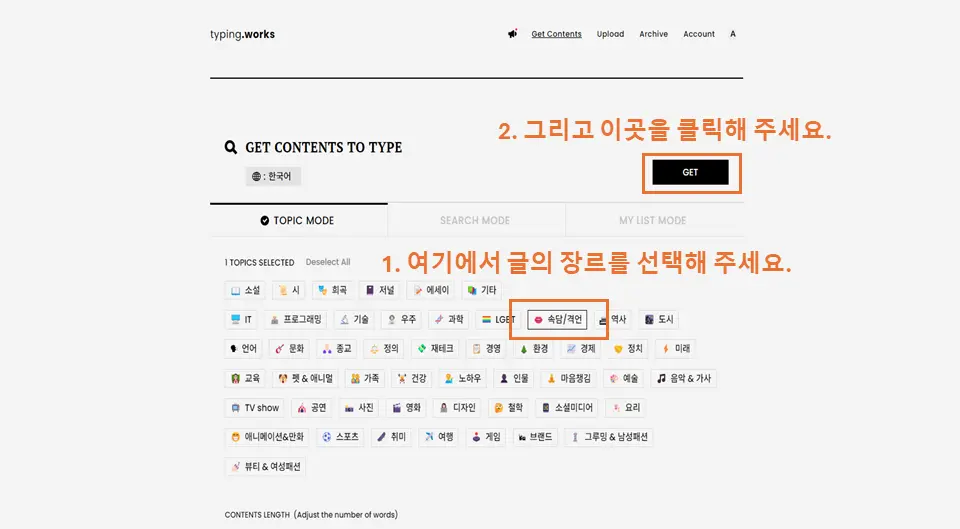This screenshot has width=960, height=529.
Task: Open the Archive link
Action: tap(653, 34)
